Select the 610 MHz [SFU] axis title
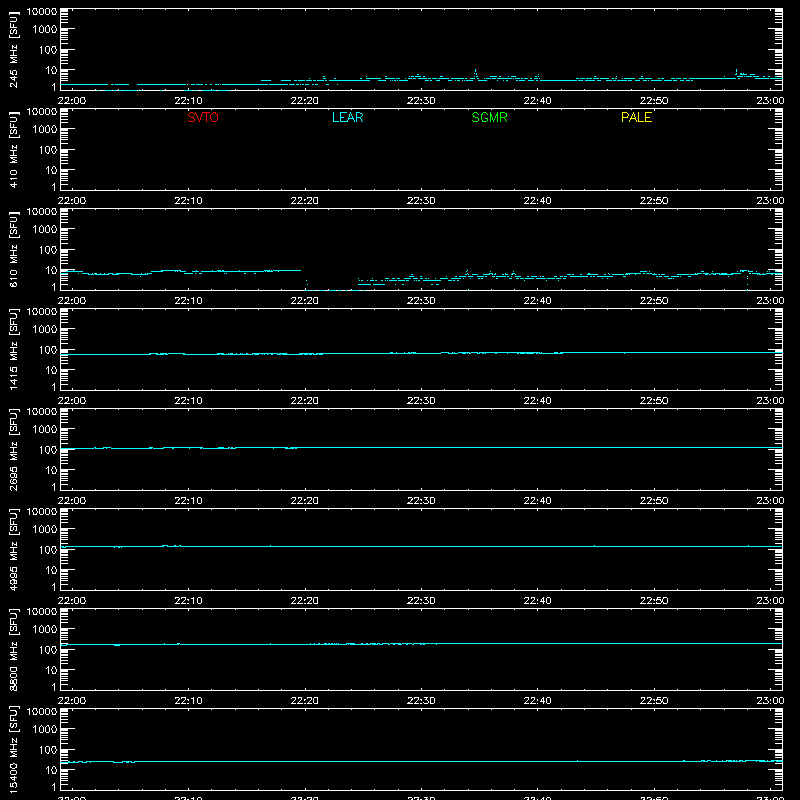800x800 pixels. pos(13,250)
